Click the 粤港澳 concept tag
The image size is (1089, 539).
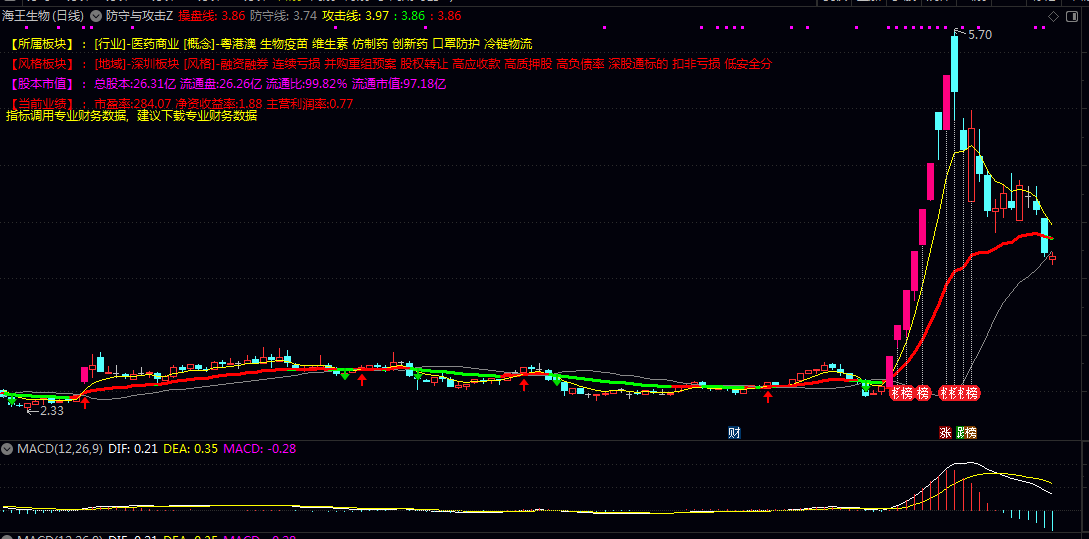[240, 44]
